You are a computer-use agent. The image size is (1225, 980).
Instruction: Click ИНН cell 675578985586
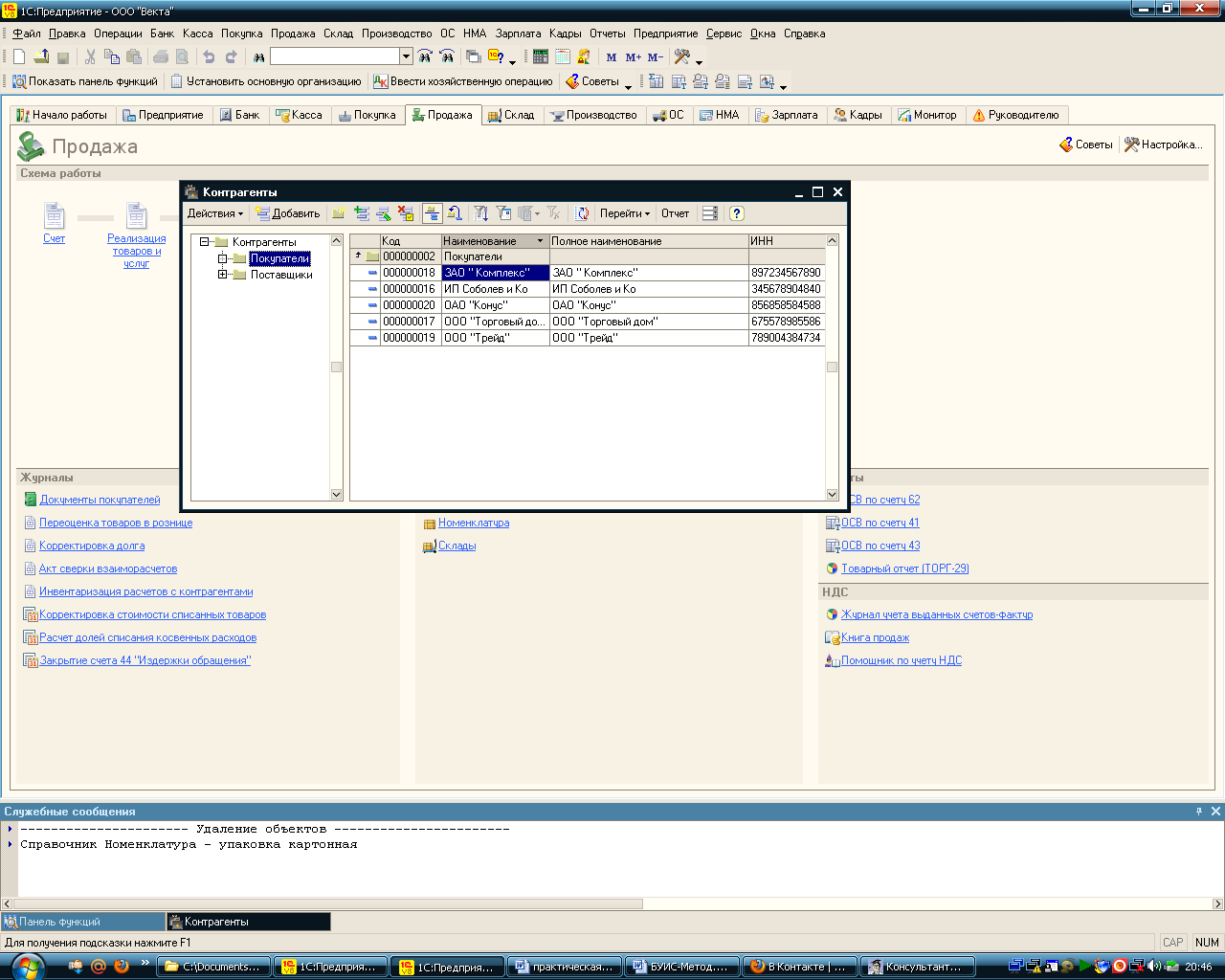click(786, 322)
